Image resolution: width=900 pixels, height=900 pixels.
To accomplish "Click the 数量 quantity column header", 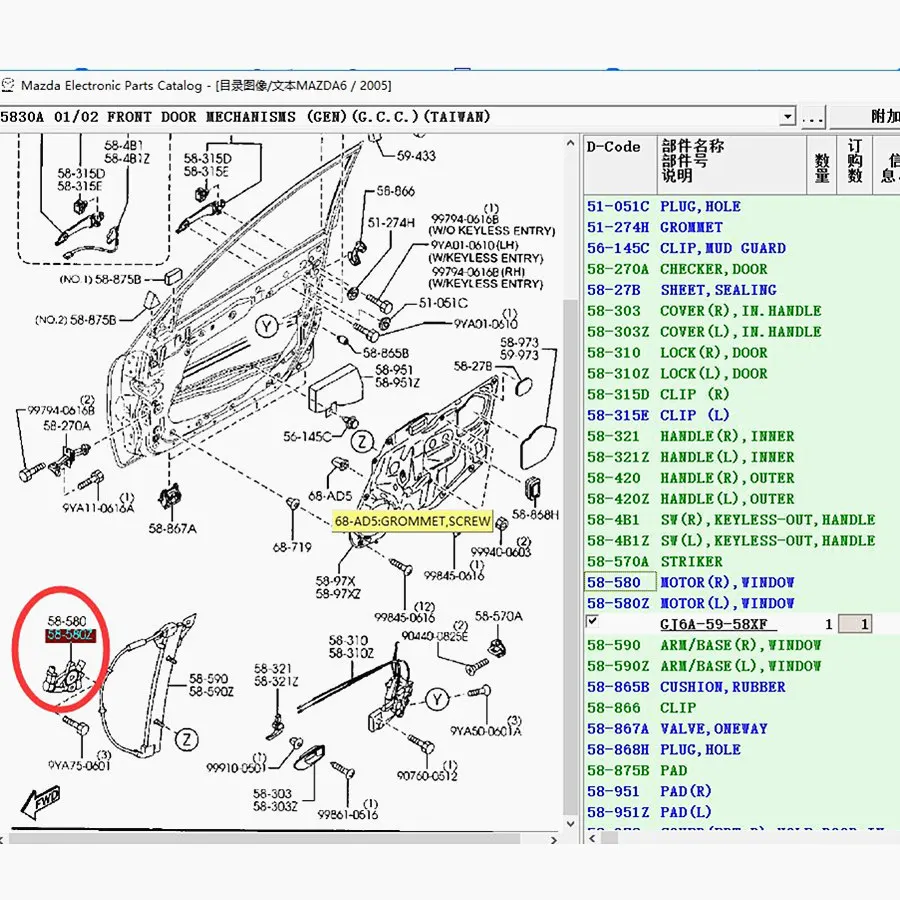I will coord(821,165).
